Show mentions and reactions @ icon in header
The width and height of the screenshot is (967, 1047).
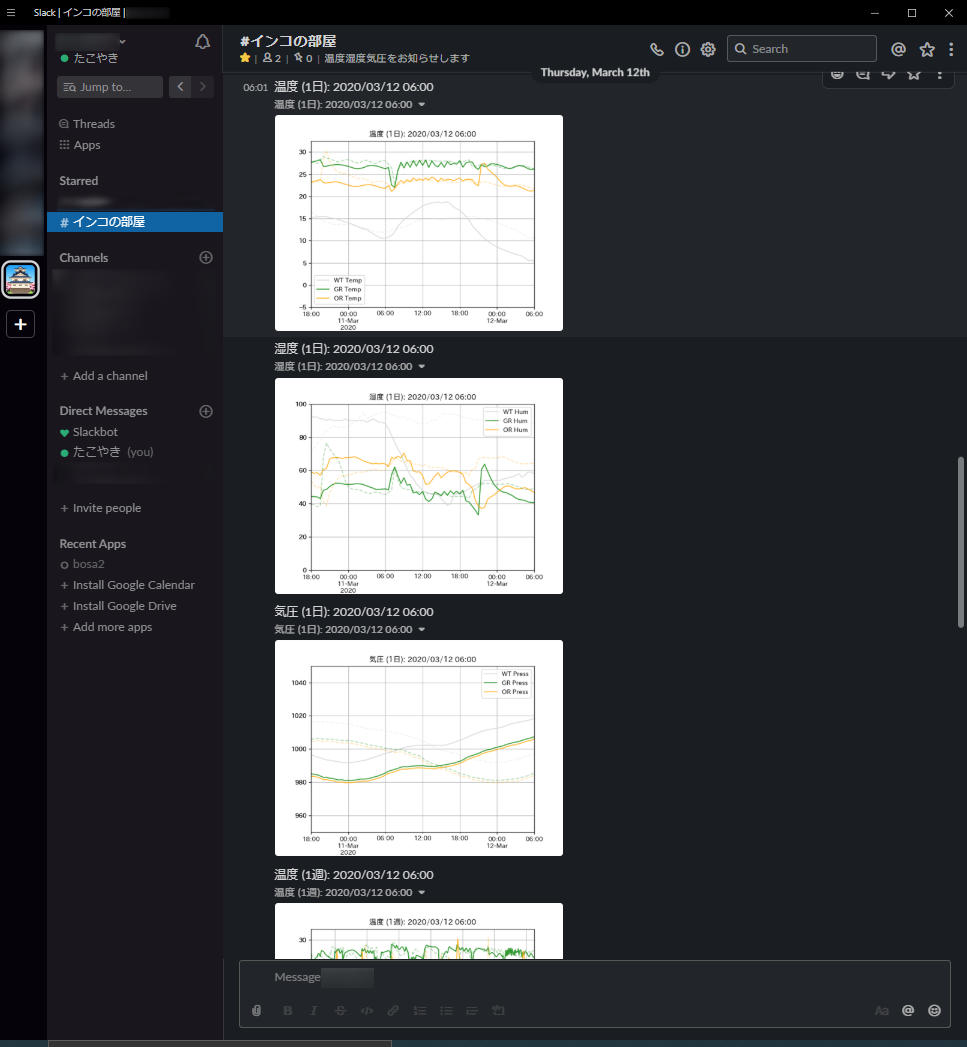click(x=898, y=49)
